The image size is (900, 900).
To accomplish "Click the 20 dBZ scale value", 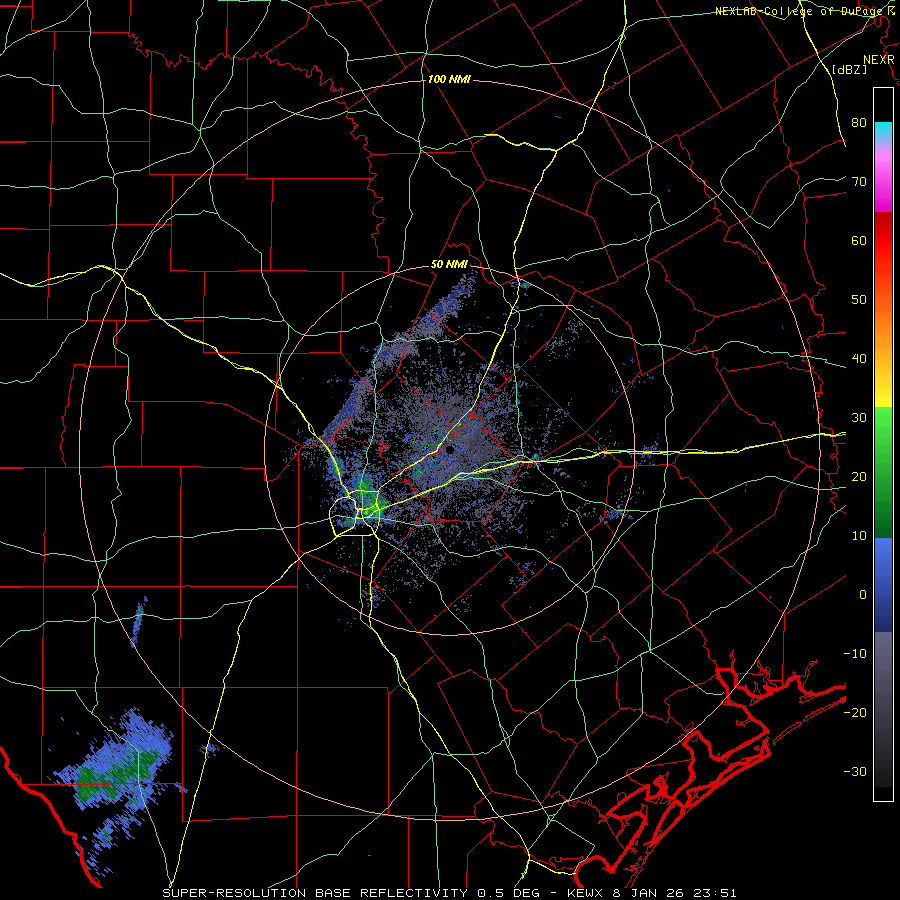I will click(x=859, y=476).
